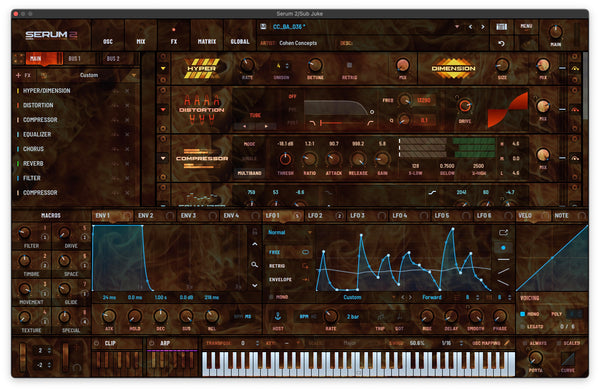Image resolution: width=600 pixels, height=391 pixels.
Task: Toggle LFO RETRIG mode
Action: coord(288,266)
